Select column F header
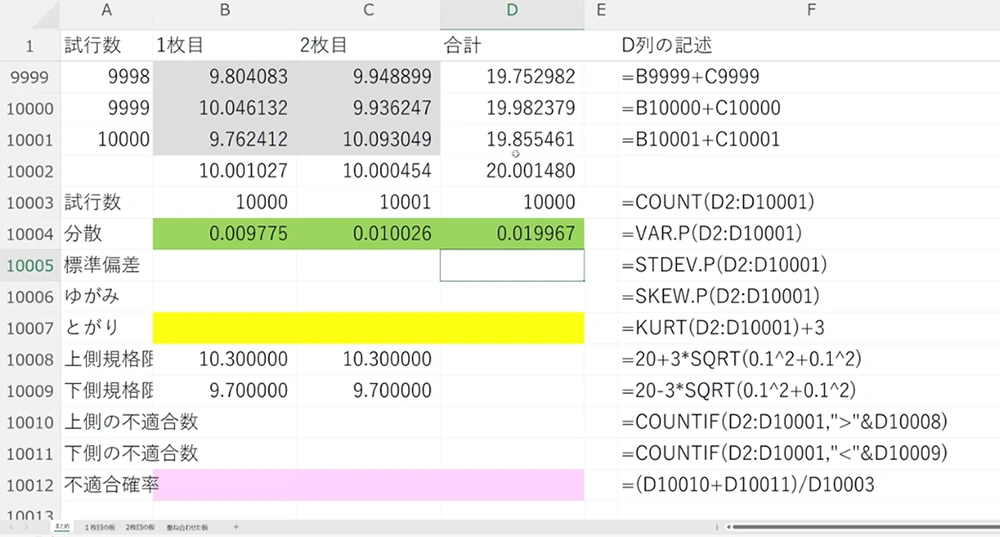 (808, 12)
